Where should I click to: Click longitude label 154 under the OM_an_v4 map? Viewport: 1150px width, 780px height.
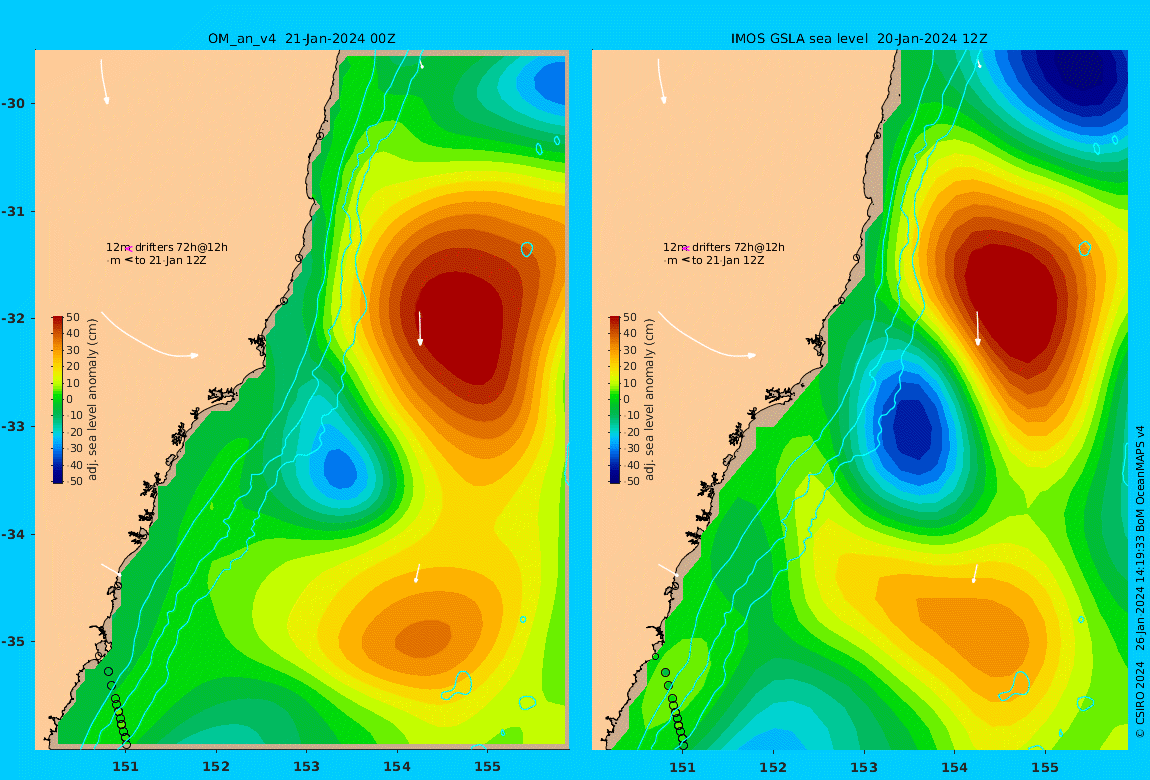(397, 767)
